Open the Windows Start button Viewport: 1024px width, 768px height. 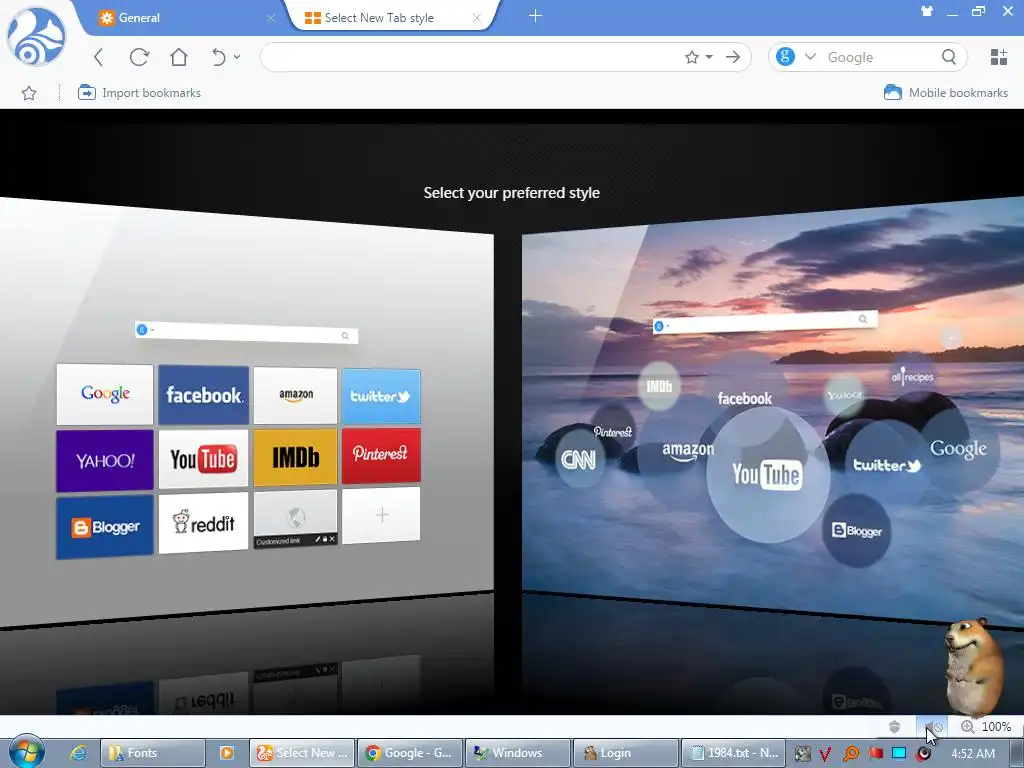point(26,752)
